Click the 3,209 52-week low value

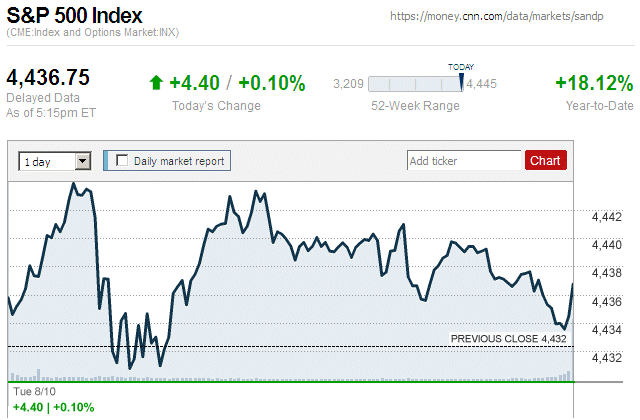click(x=347, y=84)
